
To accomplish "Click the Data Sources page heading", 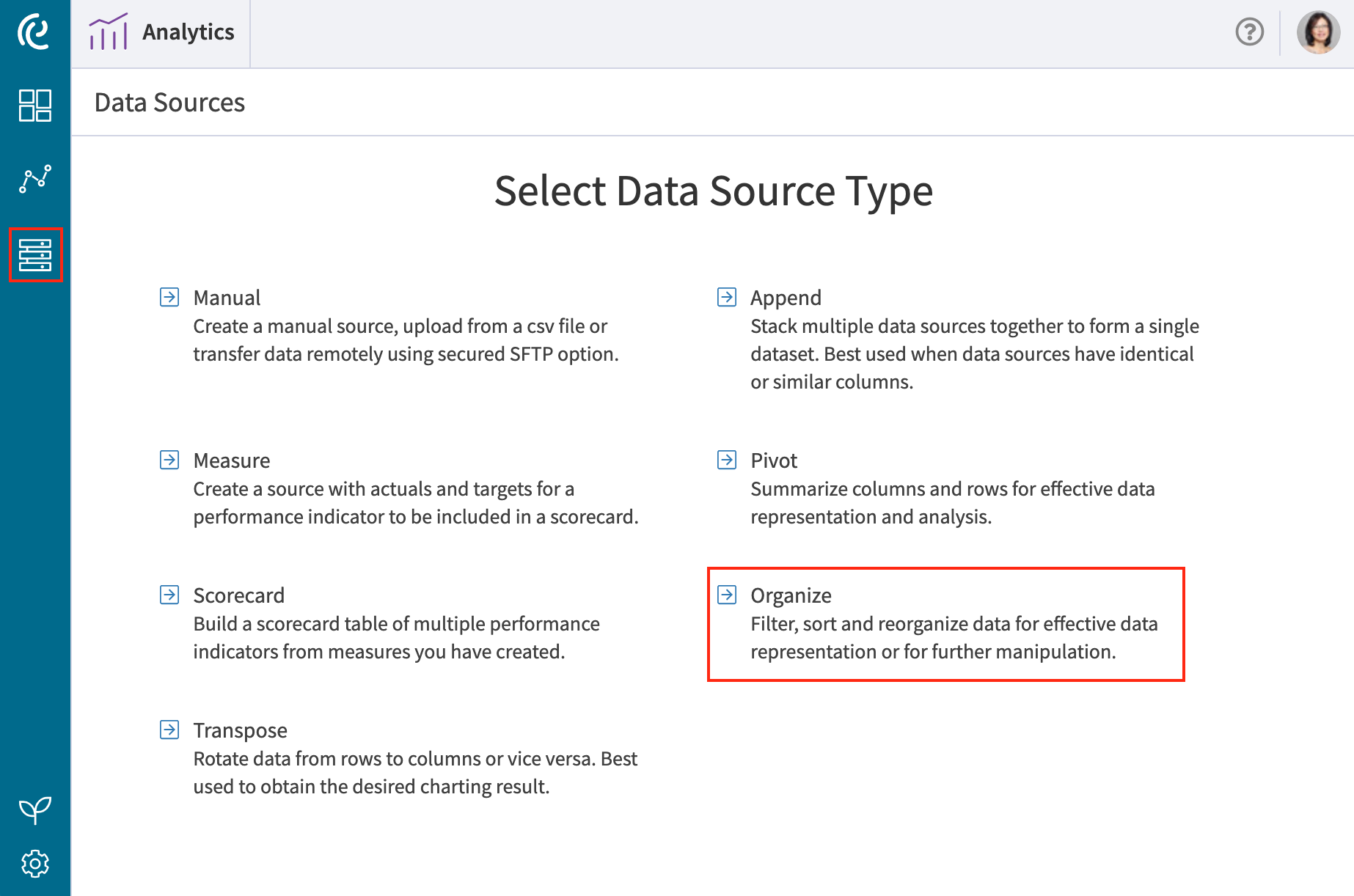I will 169,103.
